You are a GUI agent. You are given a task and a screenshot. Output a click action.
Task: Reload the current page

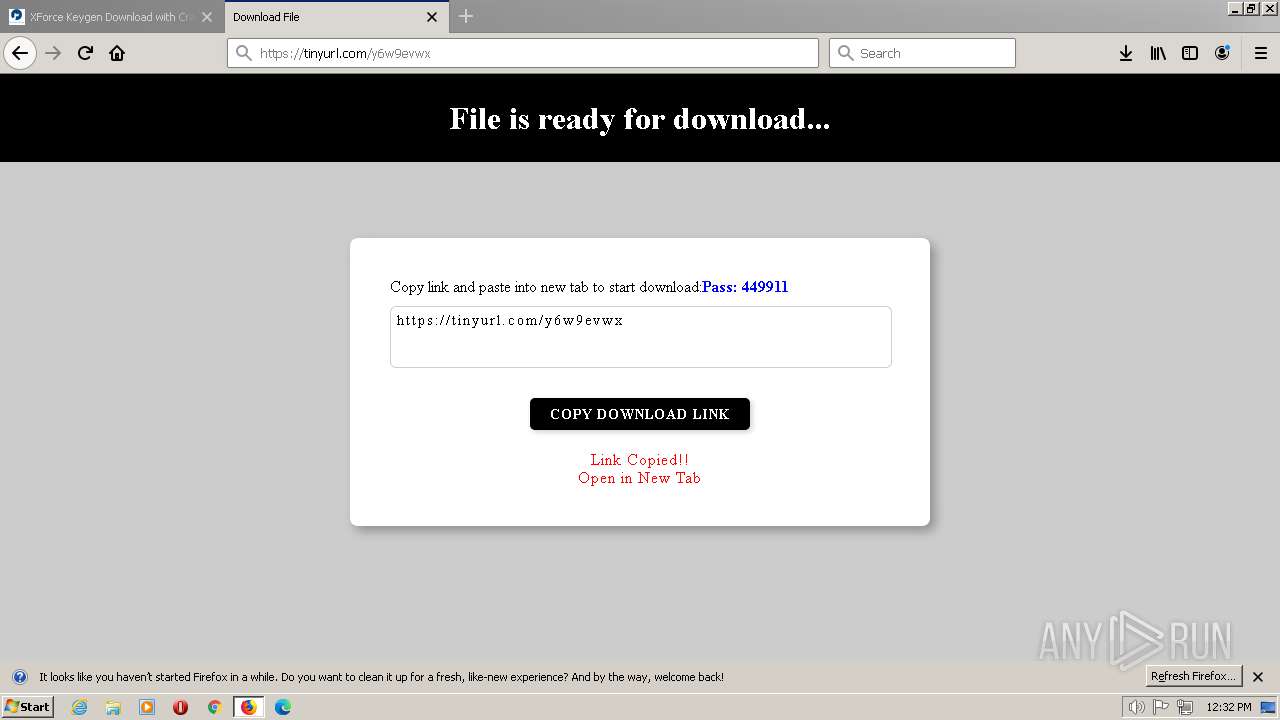(85, 53)
